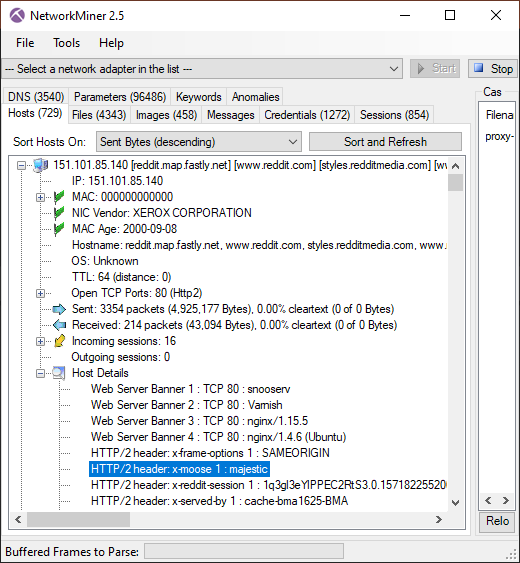Click the green icon beside NIC Vendor
The image size is (520, 563).
coord(59,213)
